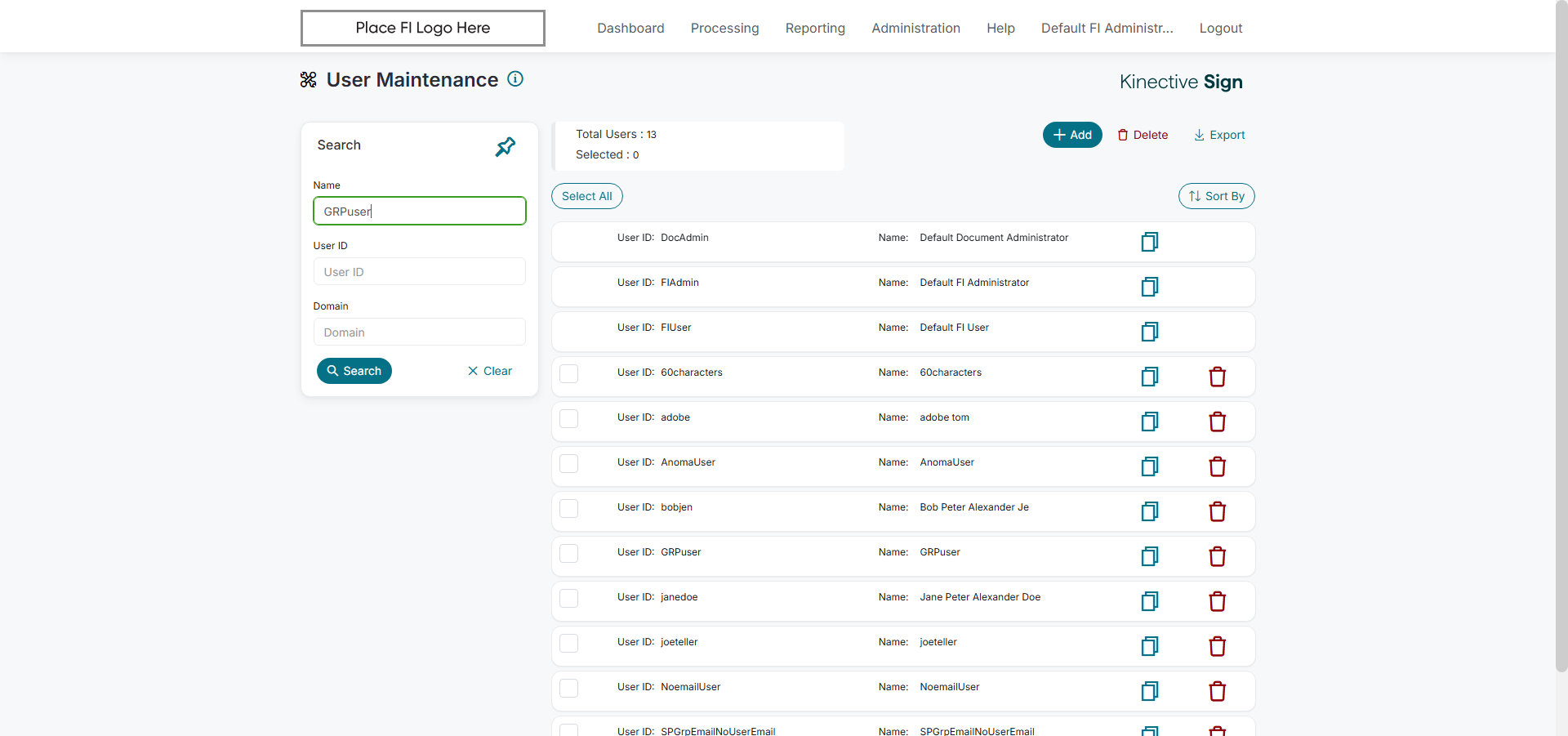Image resolution: width=1568 pixels, height=736 pixels.
Task: Focus the Name search field
Action: tap(420, 211)
